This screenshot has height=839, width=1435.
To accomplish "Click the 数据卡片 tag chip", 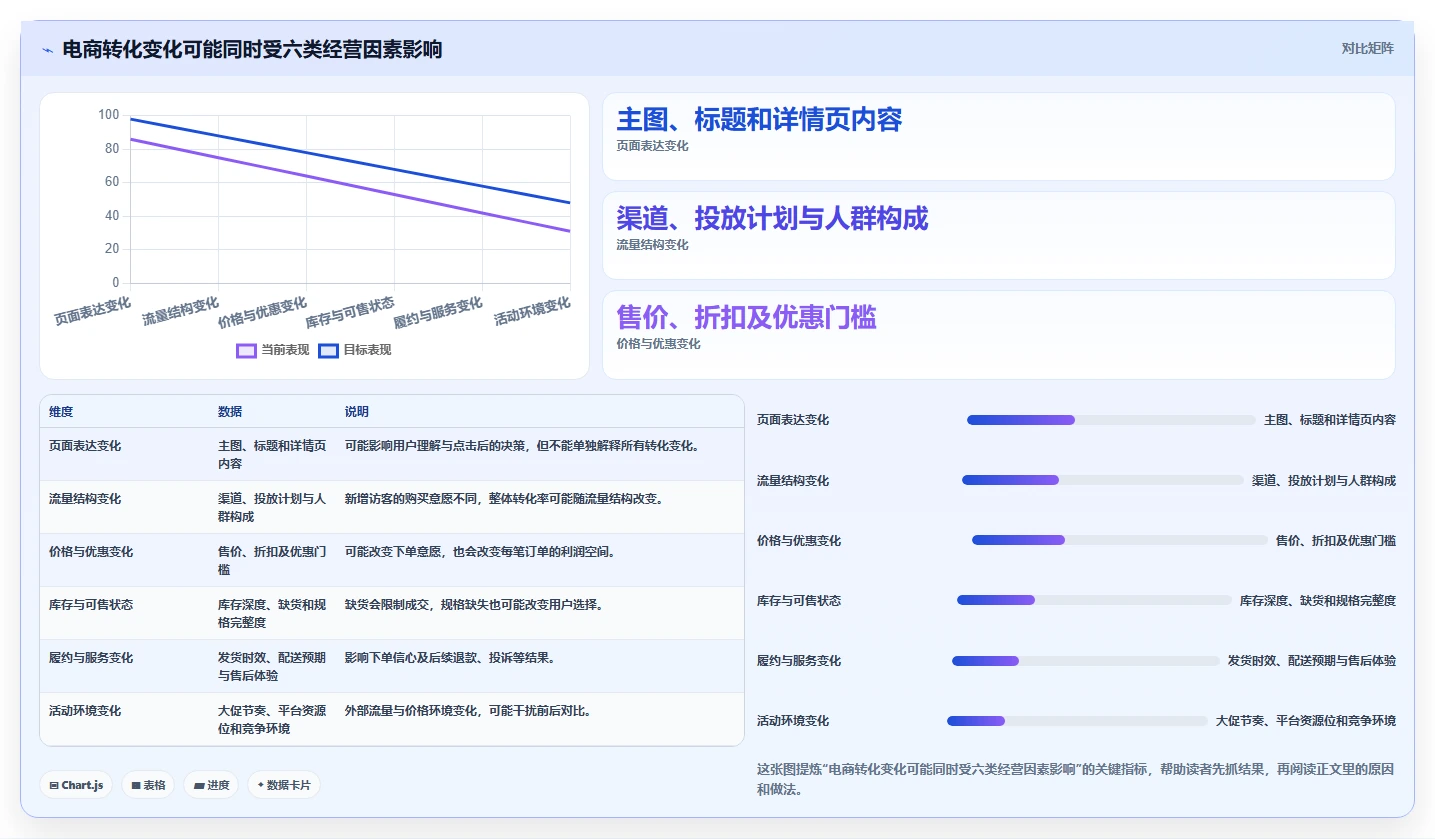I will 284,785.
